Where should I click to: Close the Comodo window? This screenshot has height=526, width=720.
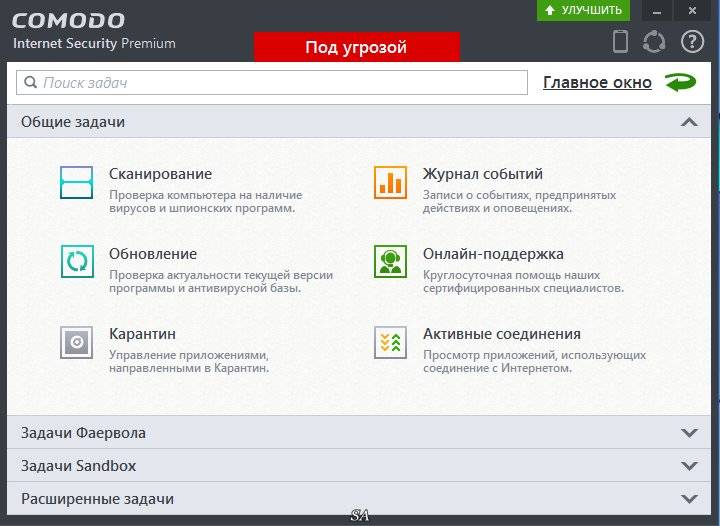692,11
